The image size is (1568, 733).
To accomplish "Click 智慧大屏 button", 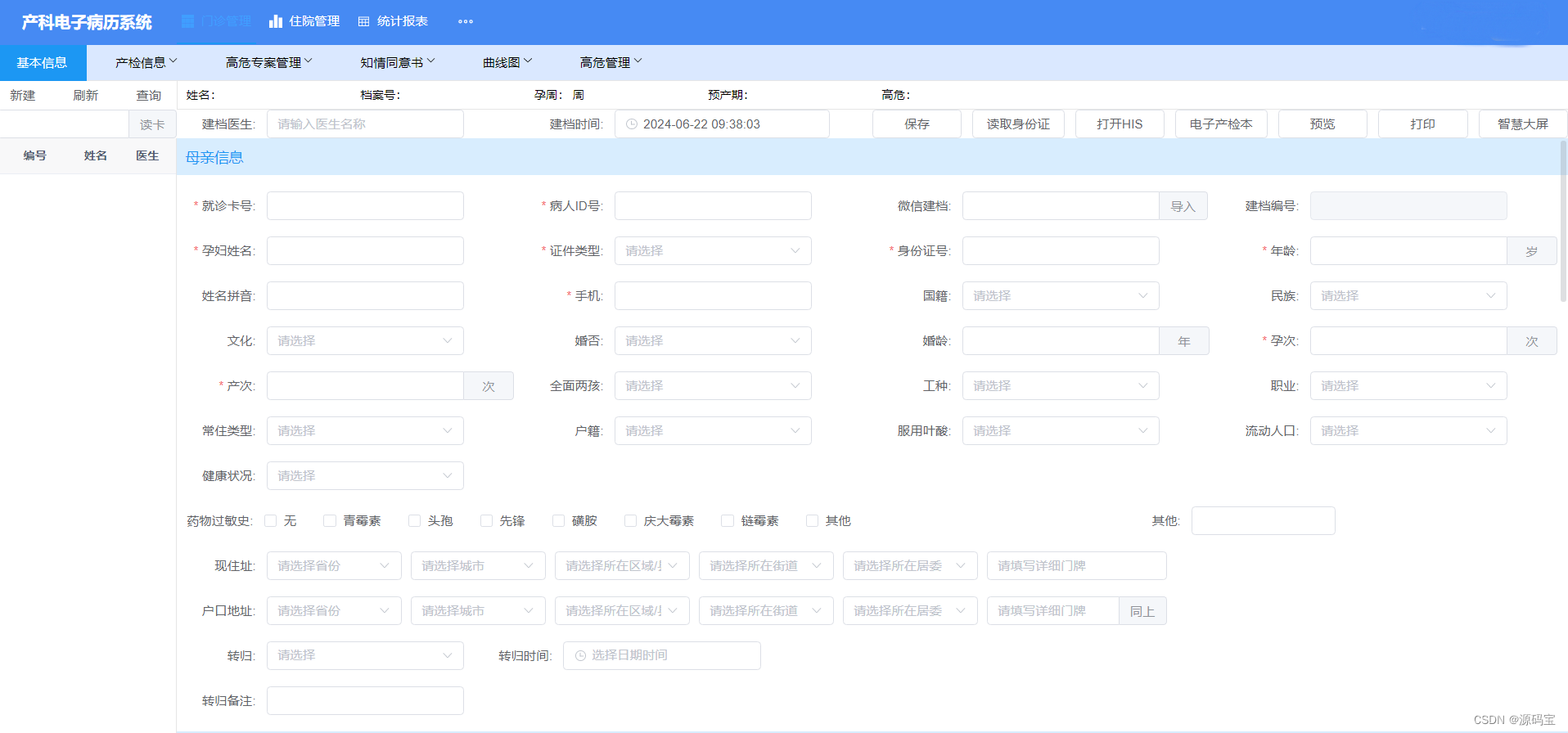I will pos(1523,124).
